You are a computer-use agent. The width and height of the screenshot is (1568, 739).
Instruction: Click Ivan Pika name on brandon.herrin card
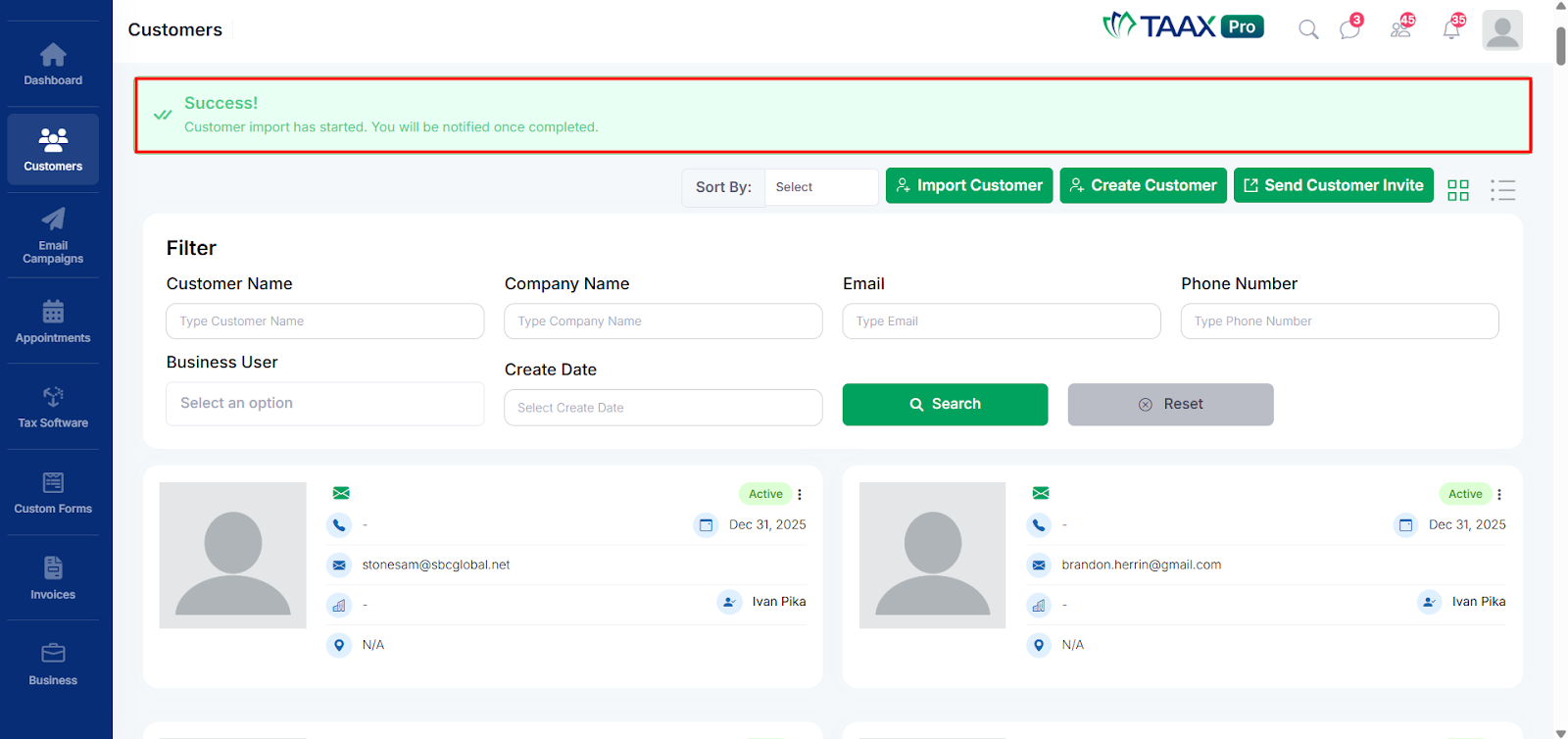click(x=1479, y=602)
